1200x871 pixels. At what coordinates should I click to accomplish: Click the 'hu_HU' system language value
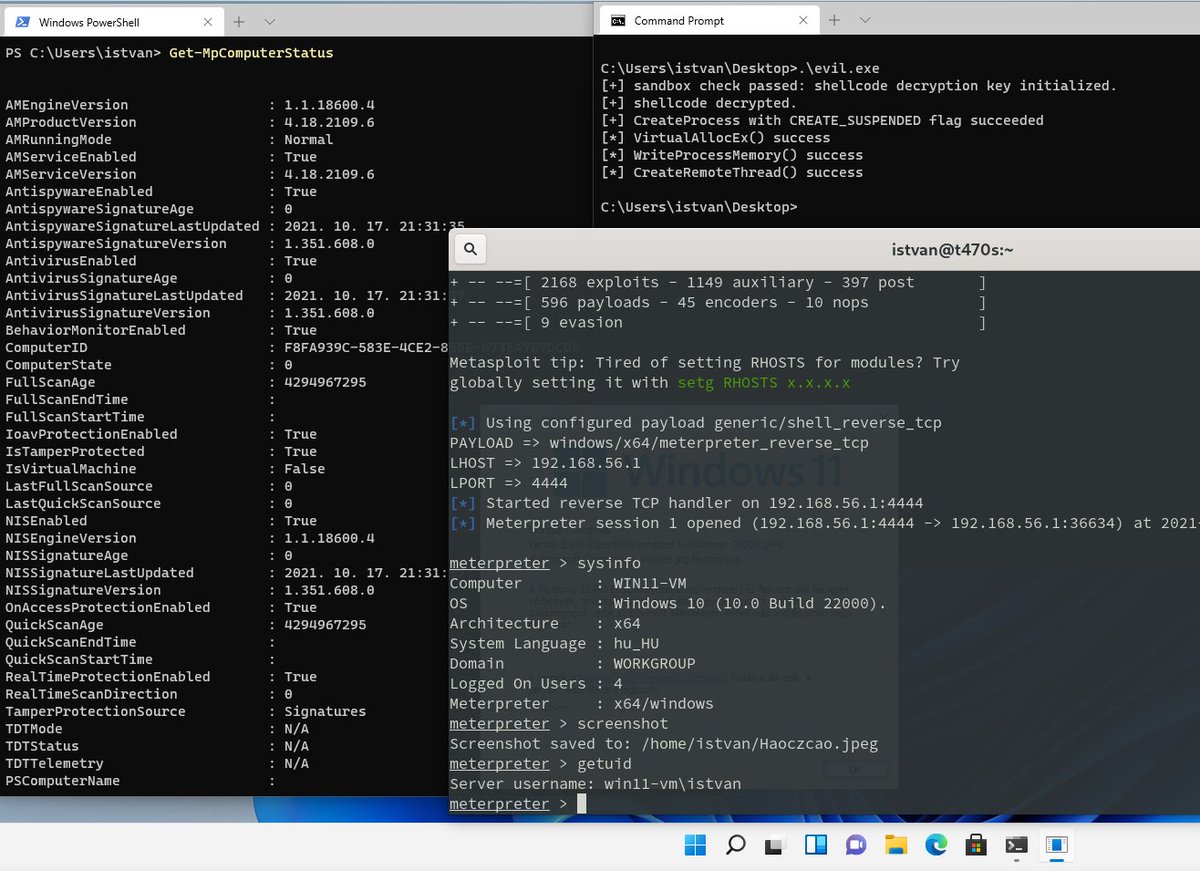click(x=637, y=643)
